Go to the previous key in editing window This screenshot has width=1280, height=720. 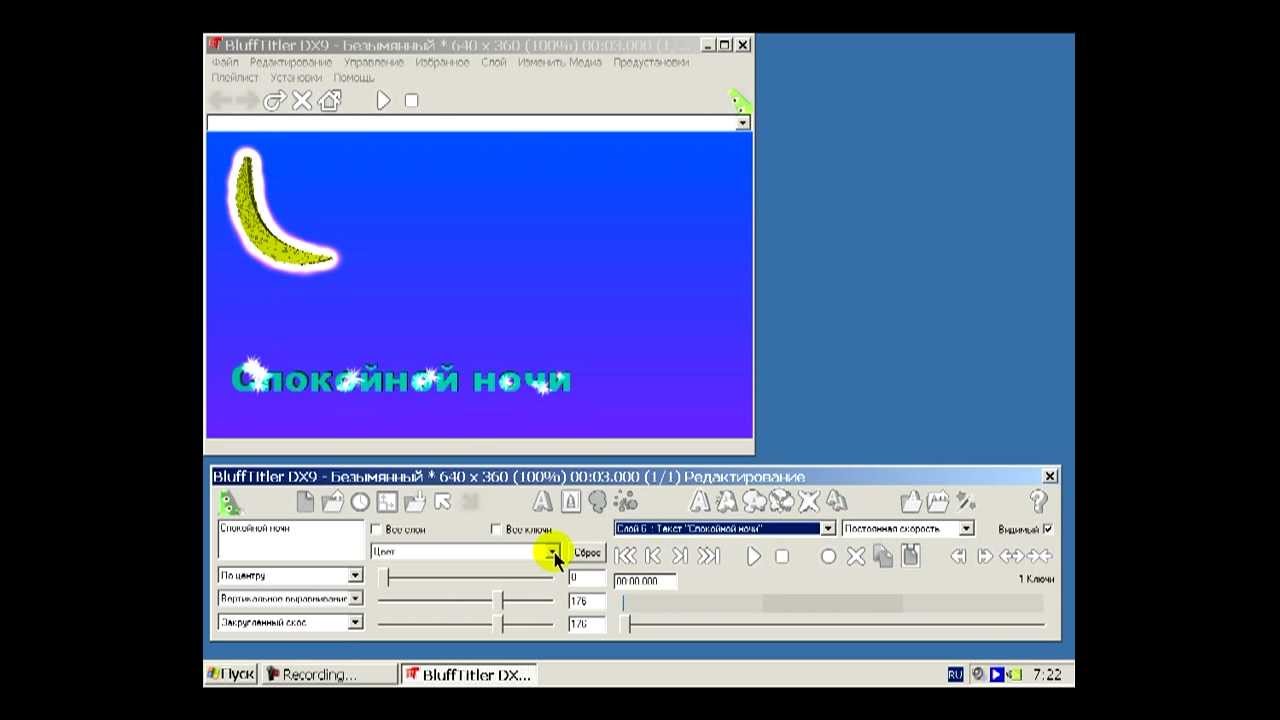point(653,556)
